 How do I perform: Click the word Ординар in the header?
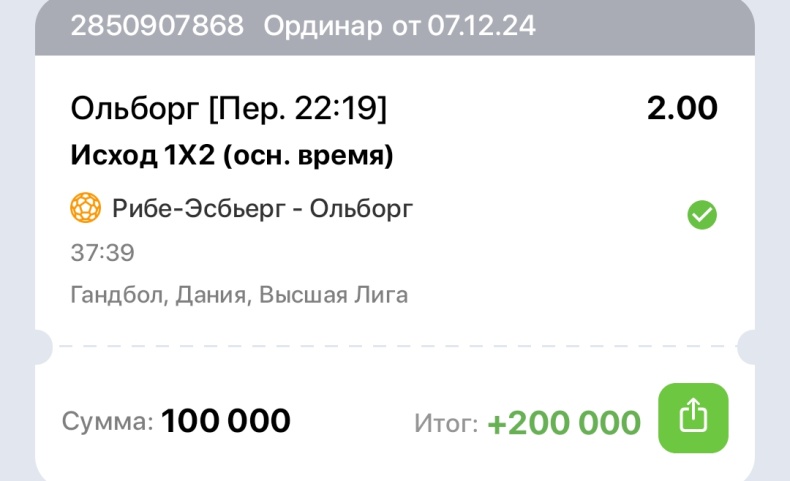coord(323,26)
